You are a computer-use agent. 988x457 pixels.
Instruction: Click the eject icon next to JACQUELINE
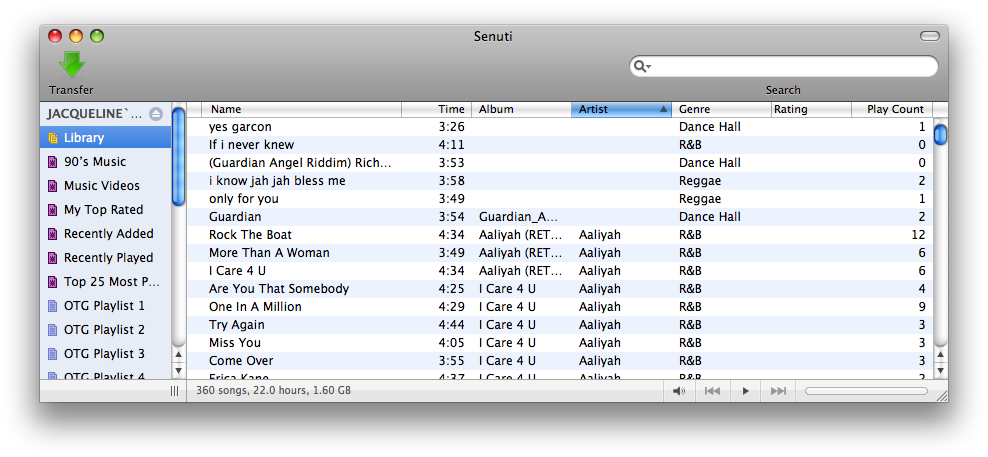(x=156, y=114)
